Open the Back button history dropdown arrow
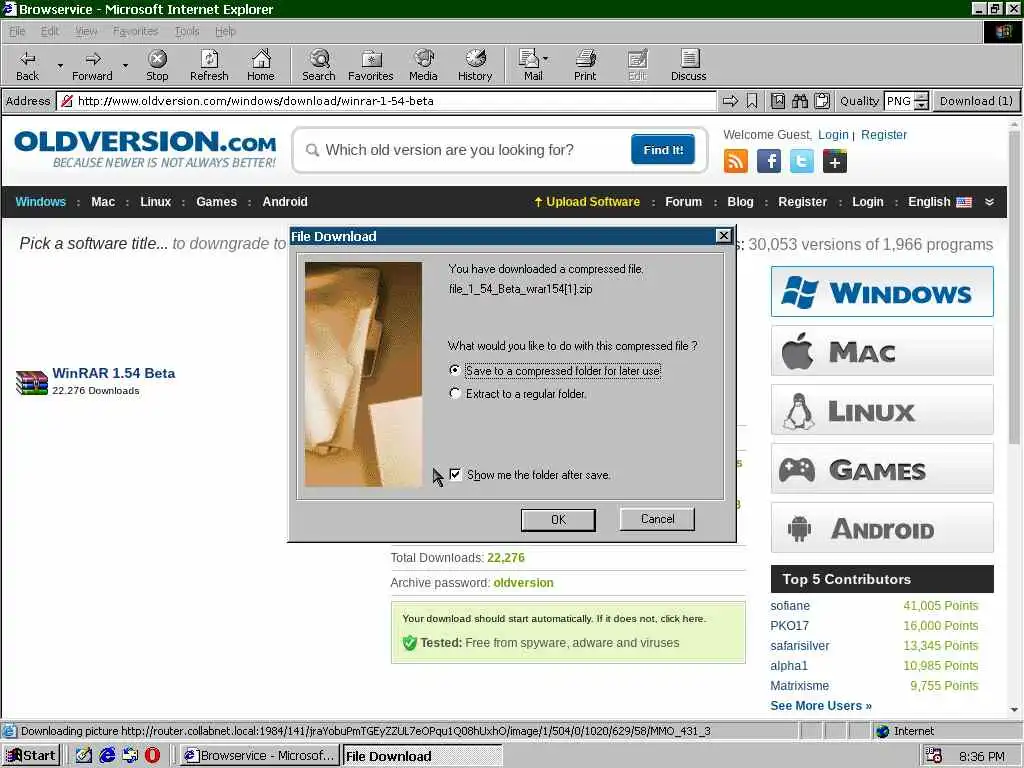Screen dimensions: 1024x768 (x=60, y=65)
